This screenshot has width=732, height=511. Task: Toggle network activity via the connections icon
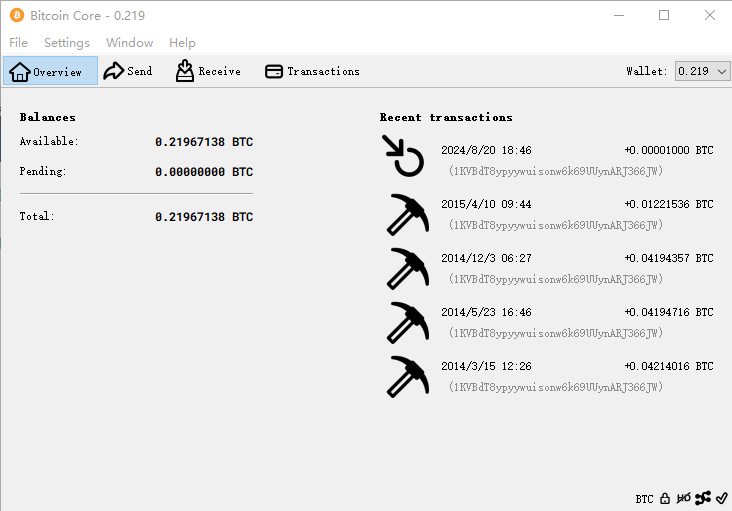point(702,498)
